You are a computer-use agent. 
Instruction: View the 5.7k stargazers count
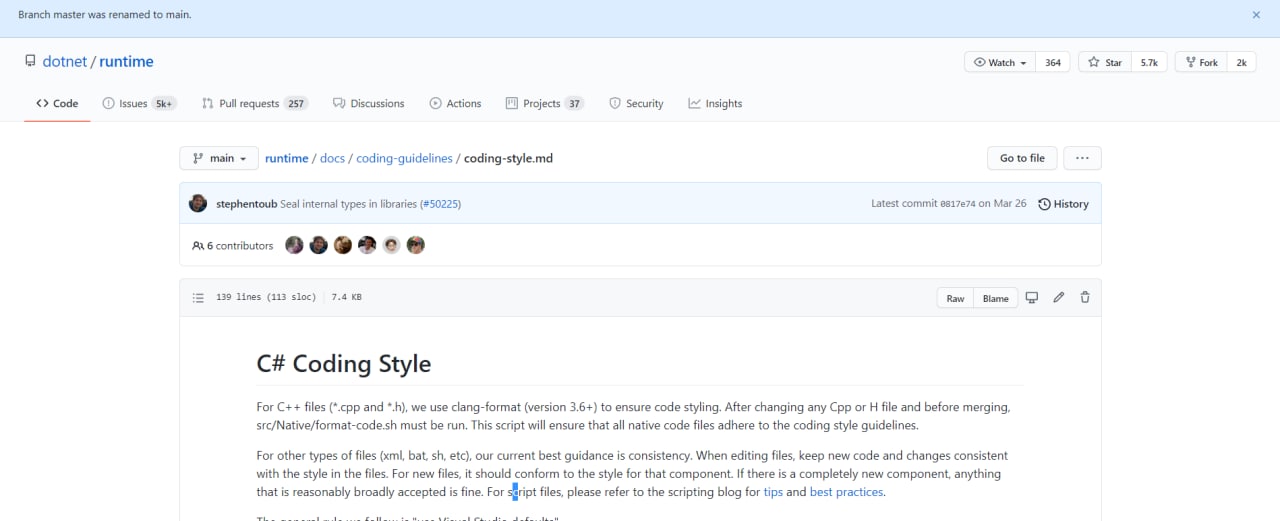tap(1149, 62)
